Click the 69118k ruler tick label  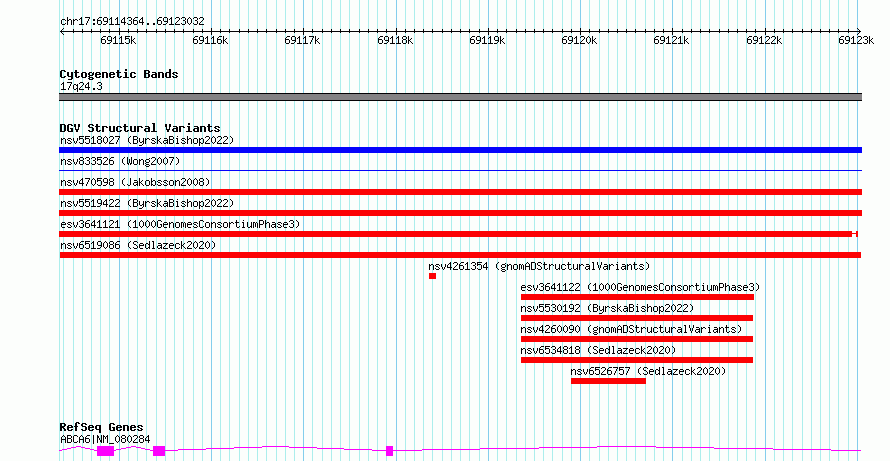click(395, 40)
